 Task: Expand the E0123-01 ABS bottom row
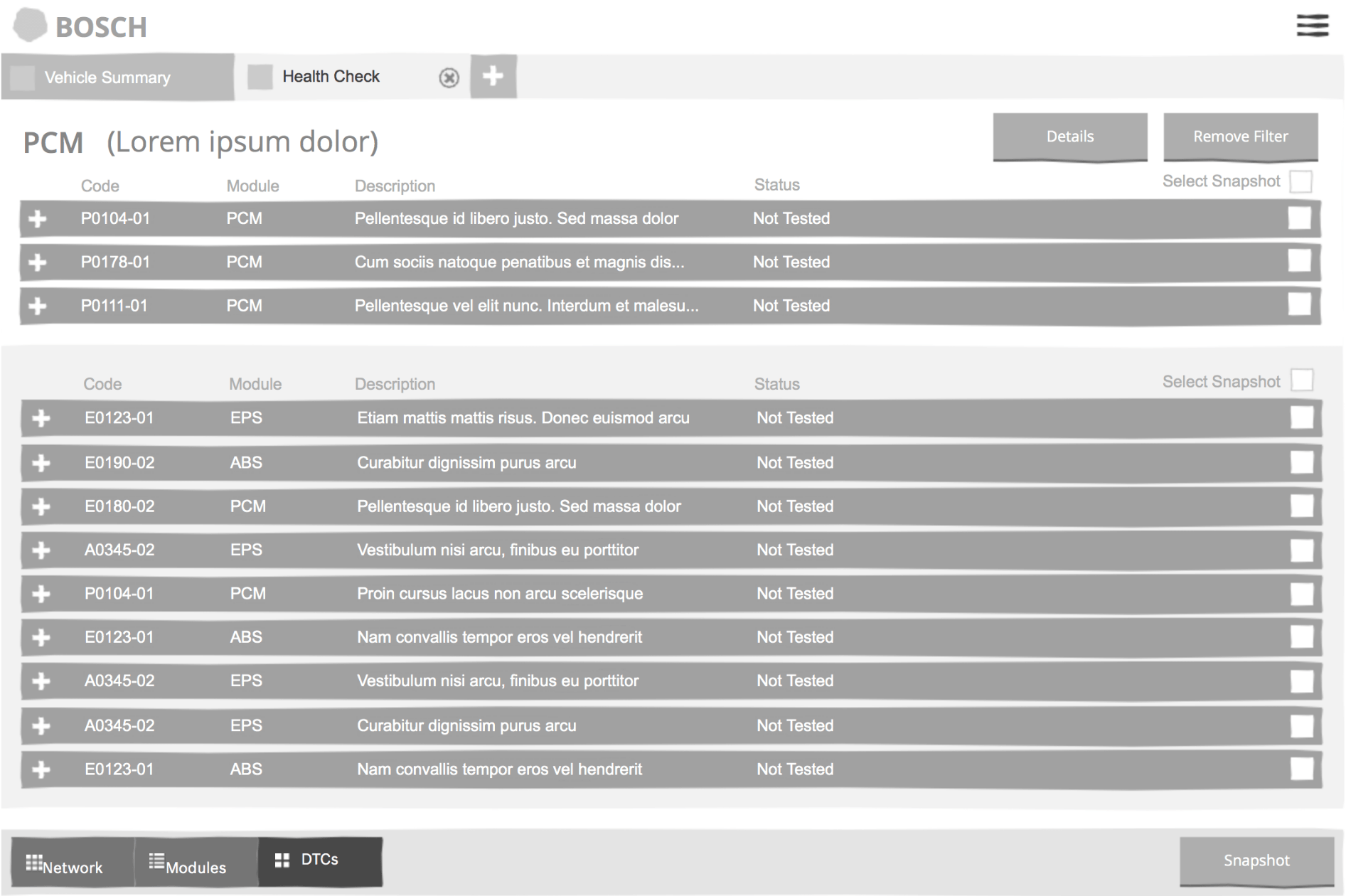pos(41,769)
